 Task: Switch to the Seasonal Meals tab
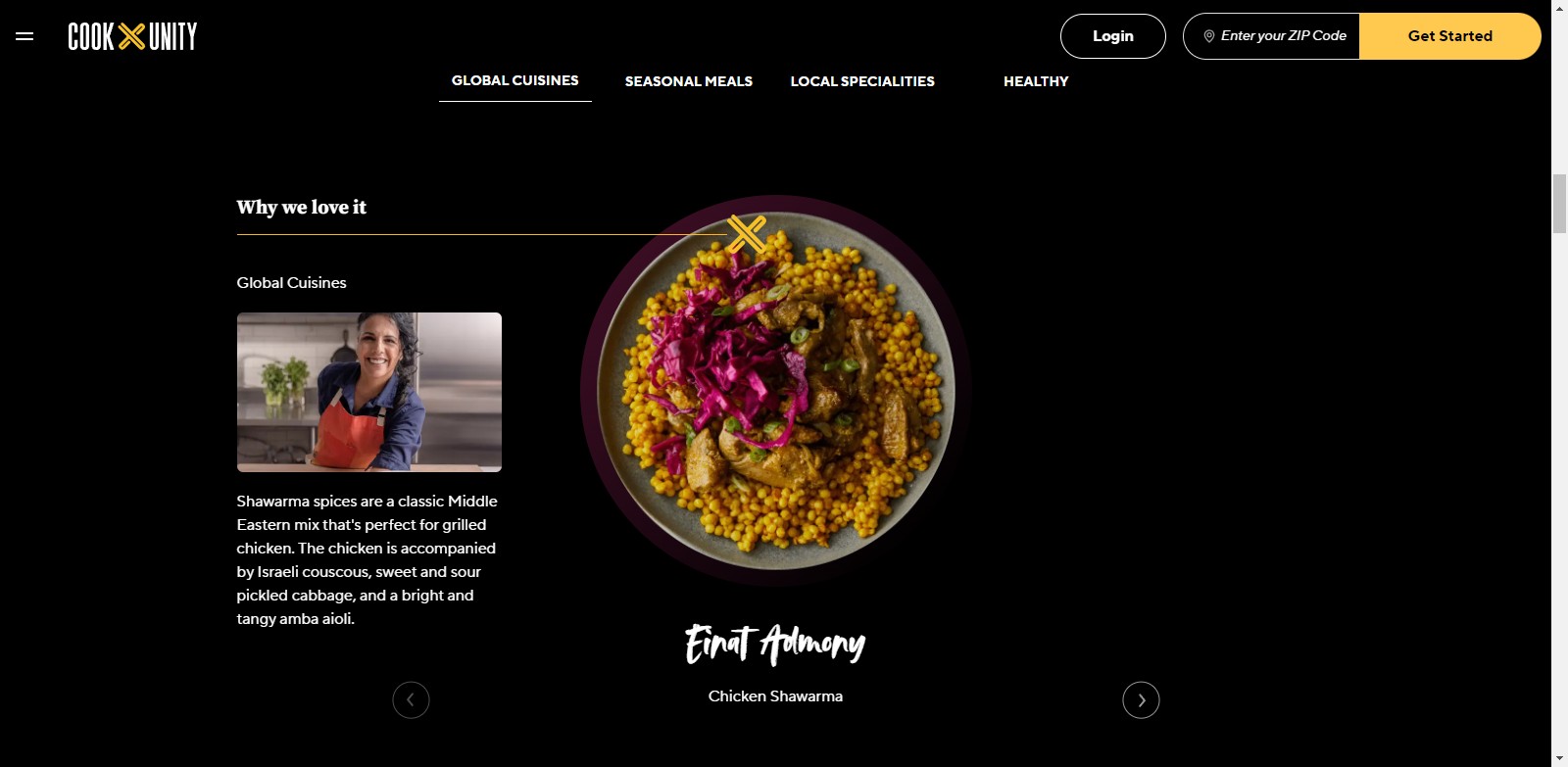pos(689,81)
